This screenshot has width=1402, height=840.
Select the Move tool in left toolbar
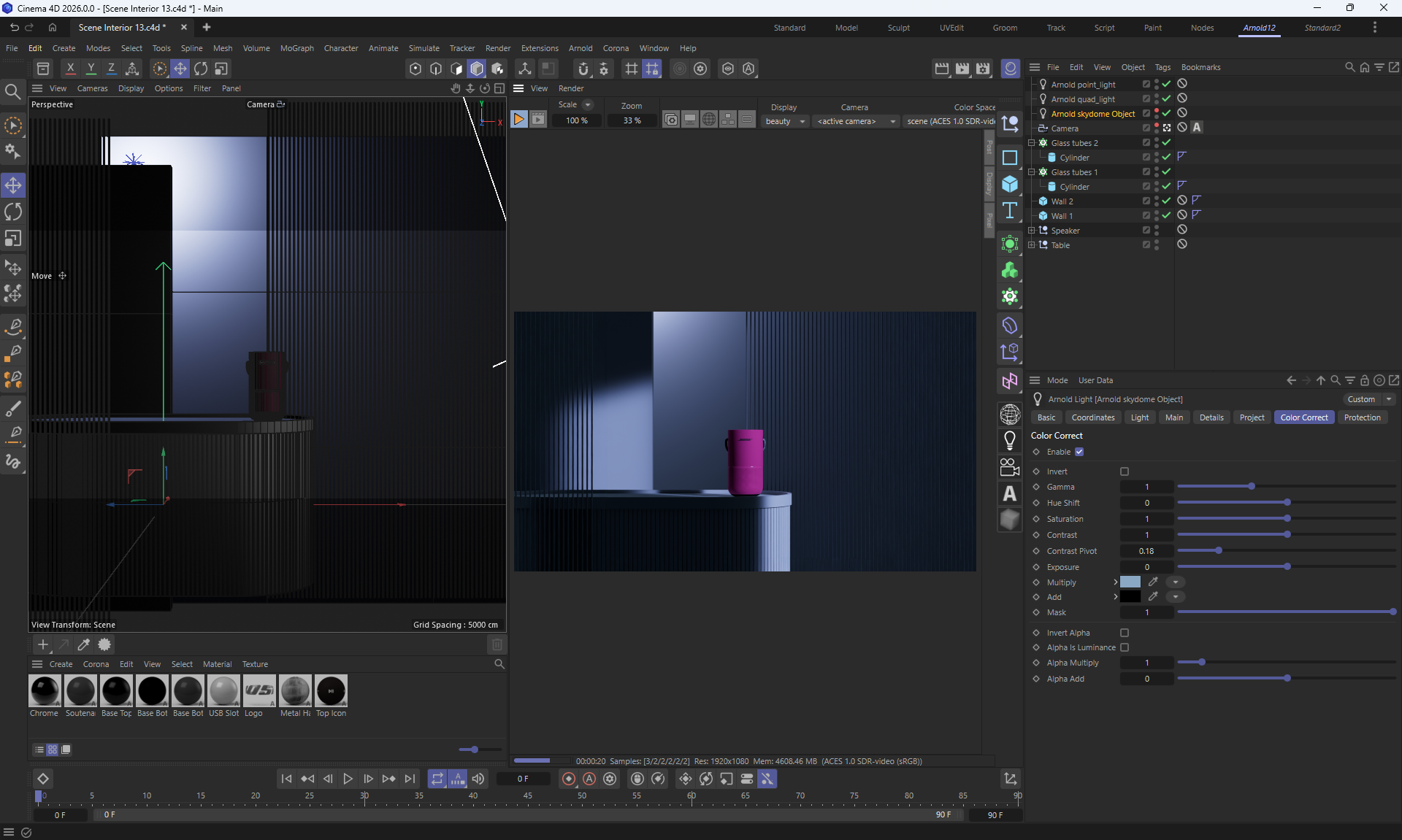click(13, 185)
